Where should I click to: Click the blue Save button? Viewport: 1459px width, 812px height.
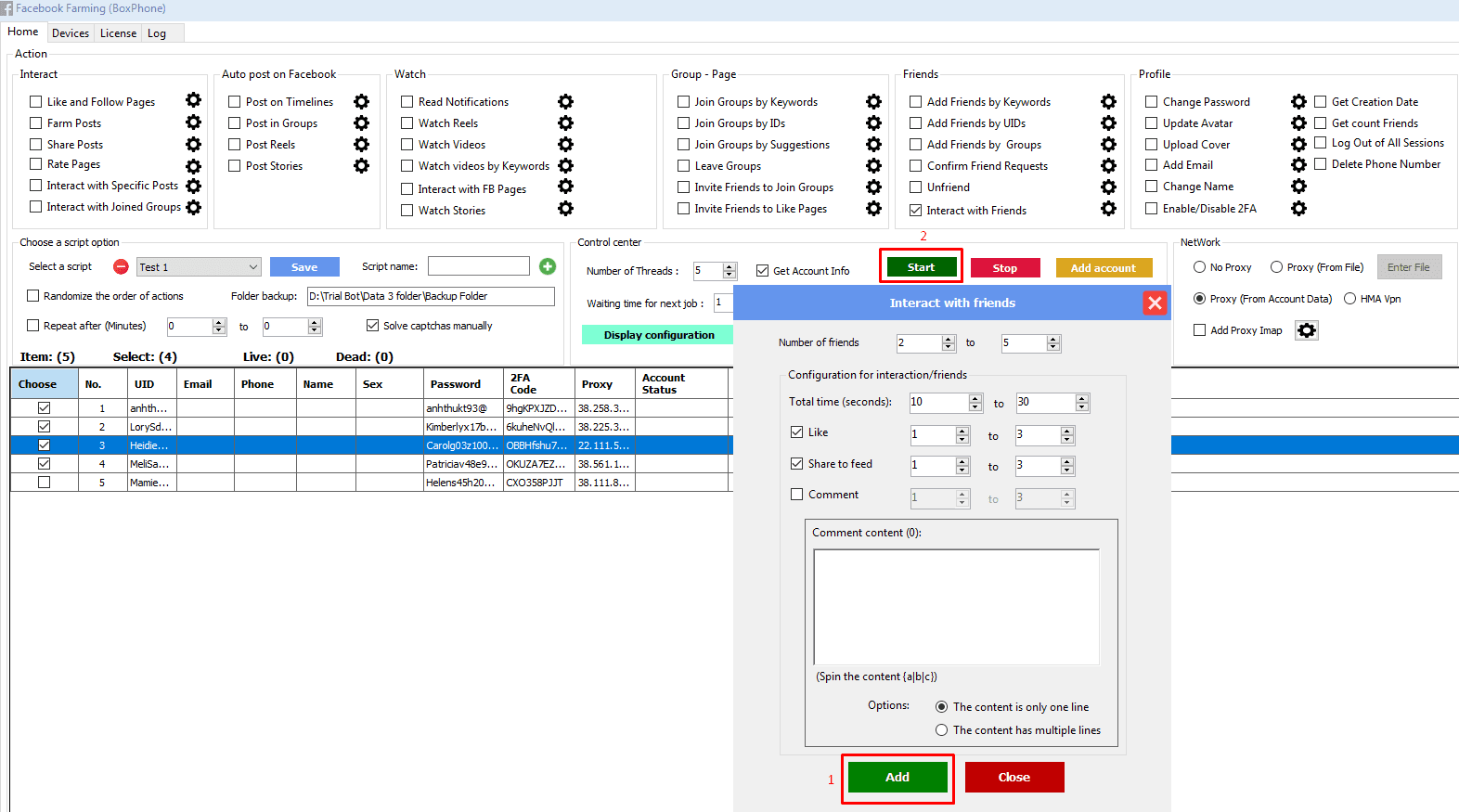tap(304, 267)
